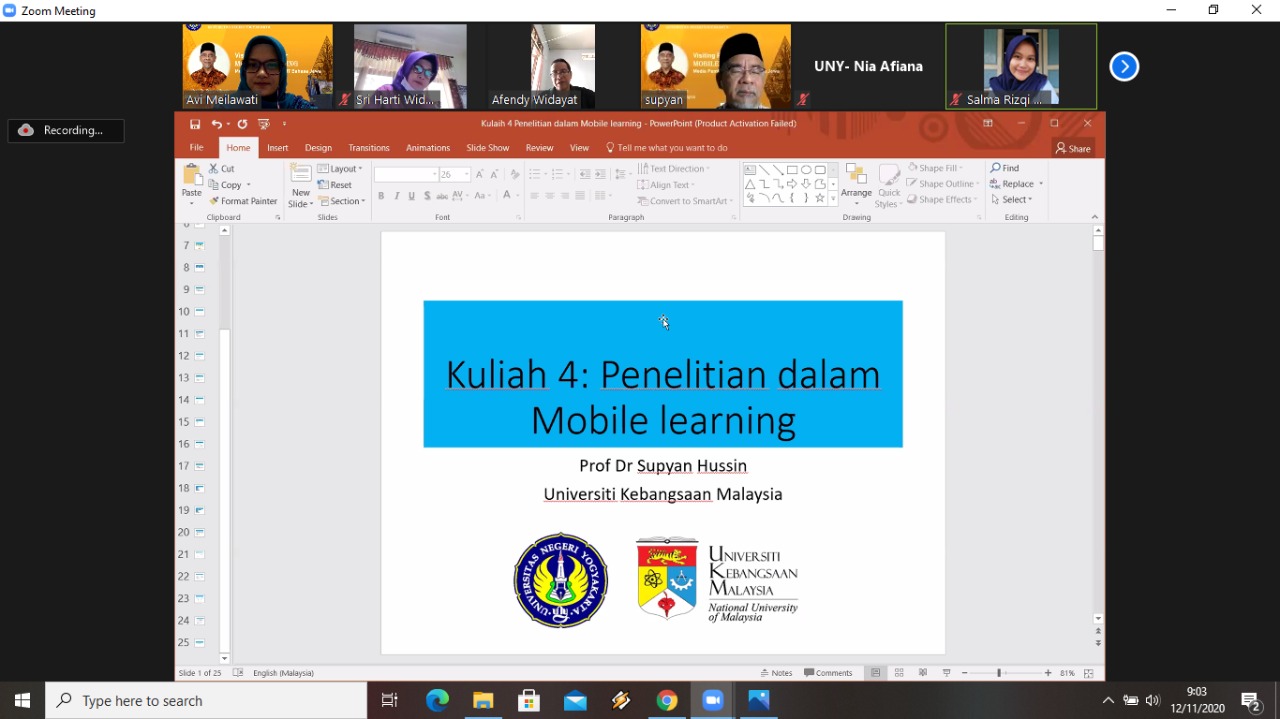Open the File tab

pyautogui.click(x=196, y=148)
